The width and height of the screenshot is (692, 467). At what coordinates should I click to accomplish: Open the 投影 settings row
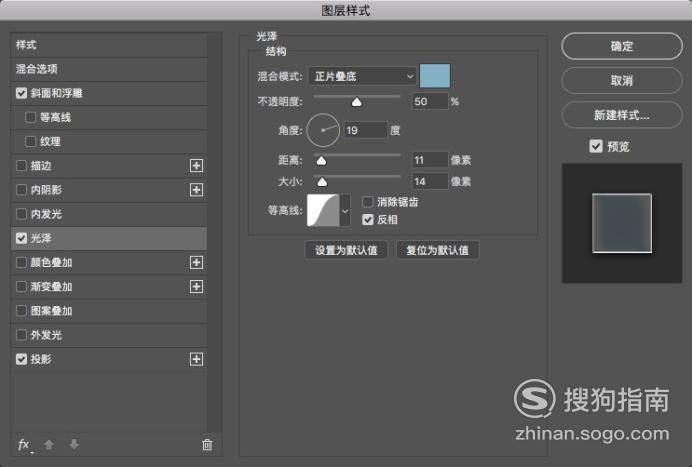coord(109,359)
